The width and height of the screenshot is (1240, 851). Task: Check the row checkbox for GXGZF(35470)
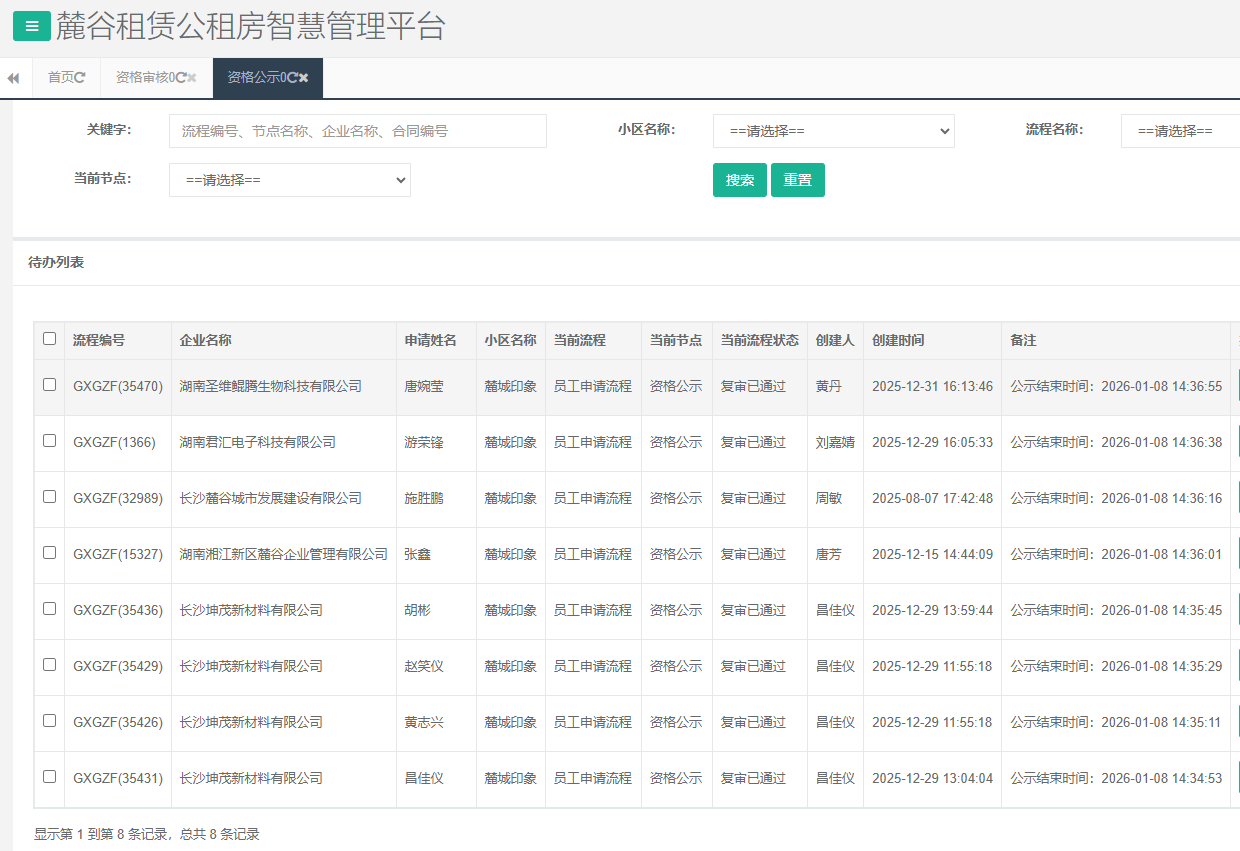pos(49,385)
